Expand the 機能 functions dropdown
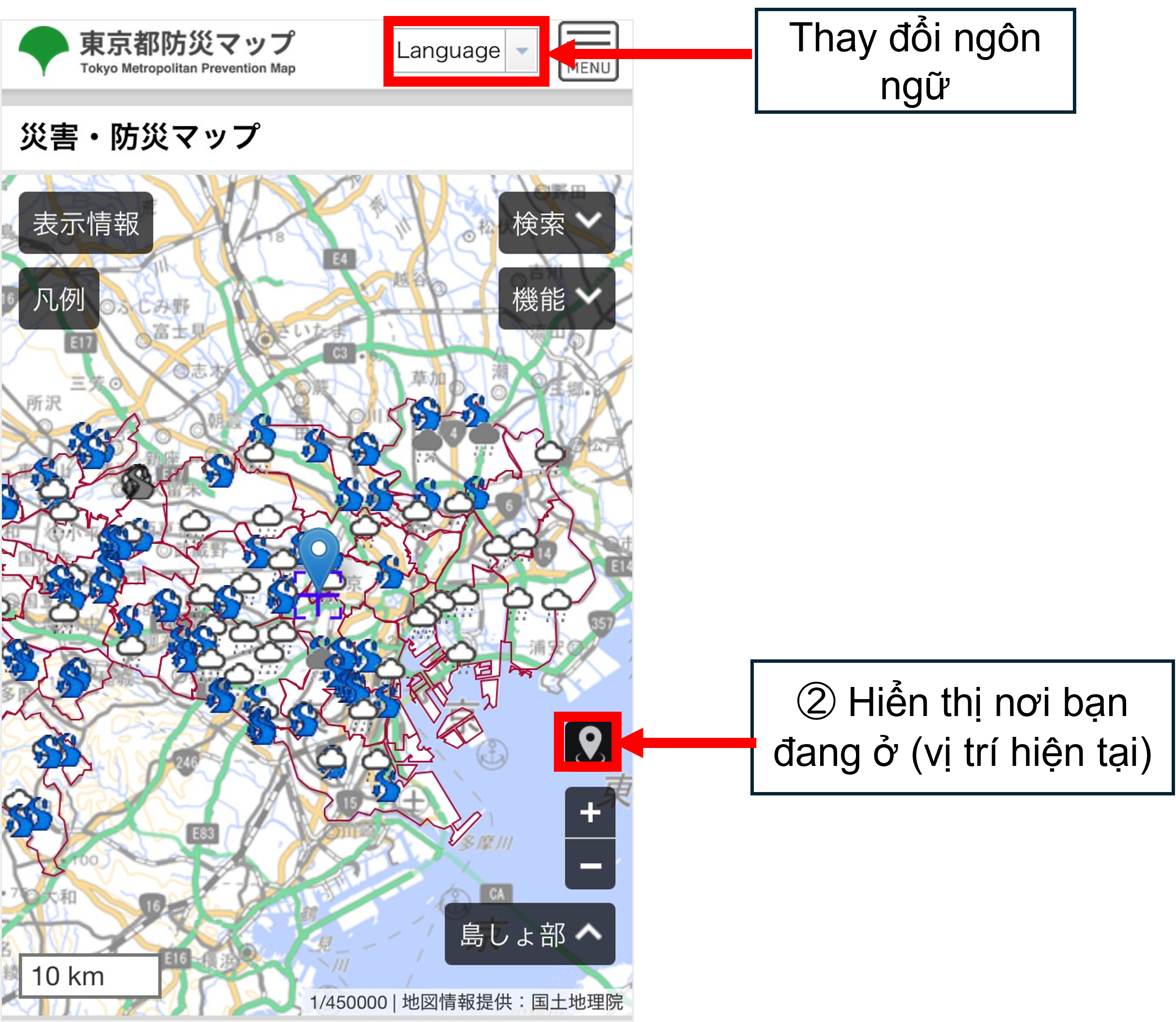The height and width of the screenshot is (1022, 1176). point(556,299)
